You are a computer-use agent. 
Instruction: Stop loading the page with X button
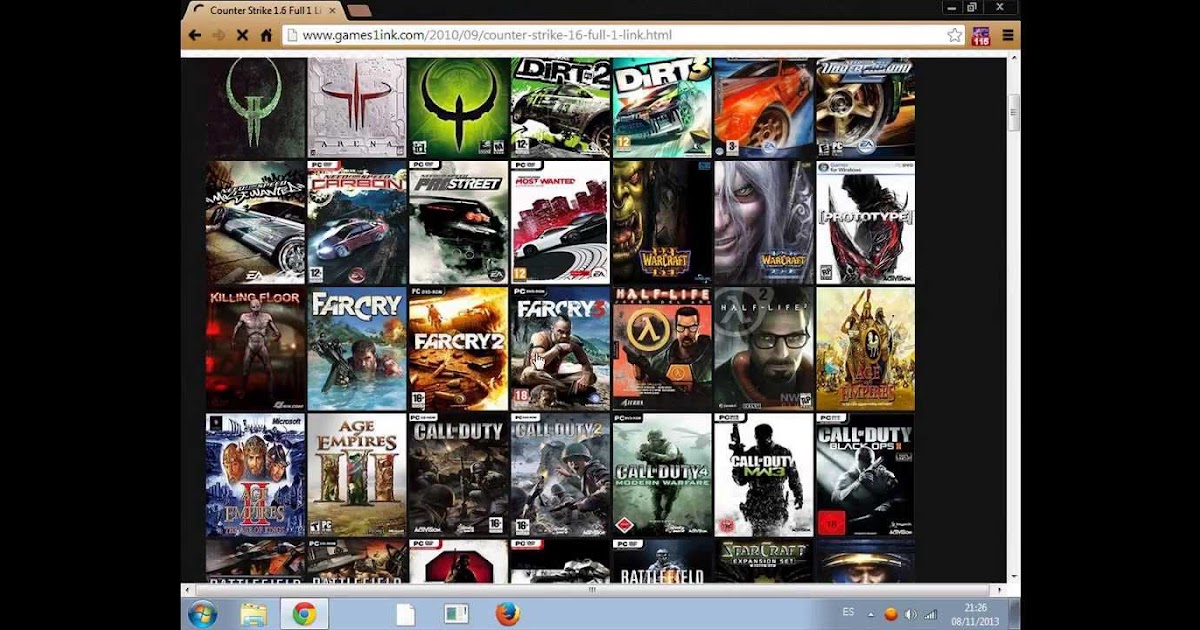tap(243, 35)
